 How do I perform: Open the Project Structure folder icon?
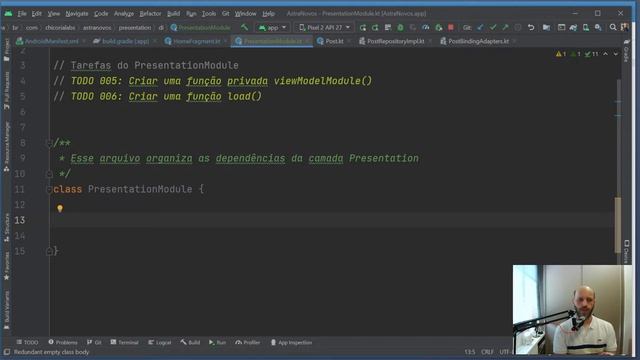coord(546,27)
